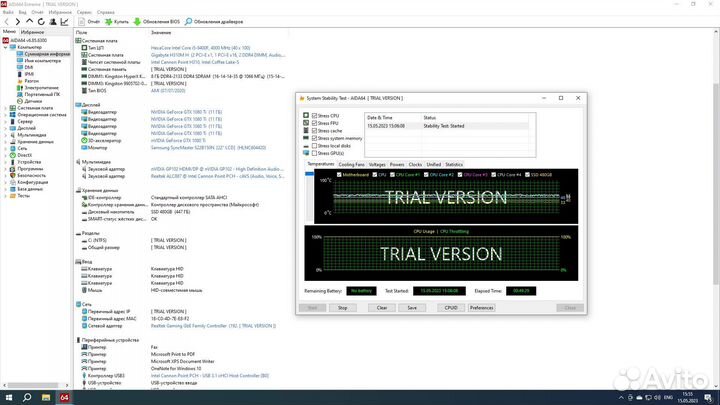Click the main window vertical scrollbar
Image resolution: width=720 pixels, height=405 pixels.
pyautogui.click(x=716, y=209)
